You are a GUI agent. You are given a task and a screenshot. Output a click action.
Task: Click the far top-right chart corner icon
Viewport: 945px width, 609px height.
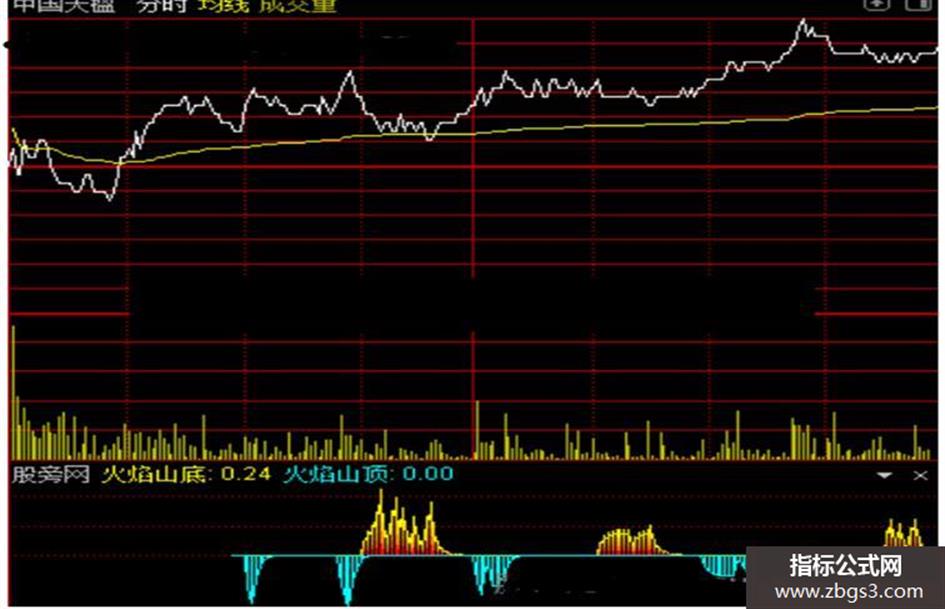point(918,5)
